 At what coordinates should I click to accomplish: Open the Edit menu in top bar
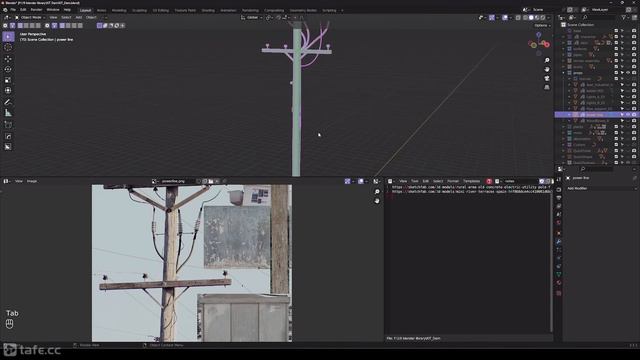click(23, 10)
